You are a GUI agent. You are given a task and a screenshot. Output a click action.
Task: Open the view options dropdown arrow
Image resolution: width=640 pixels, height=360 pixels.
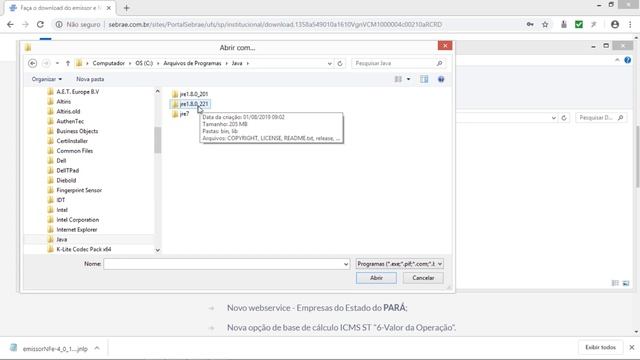click(x=408, y=79)
